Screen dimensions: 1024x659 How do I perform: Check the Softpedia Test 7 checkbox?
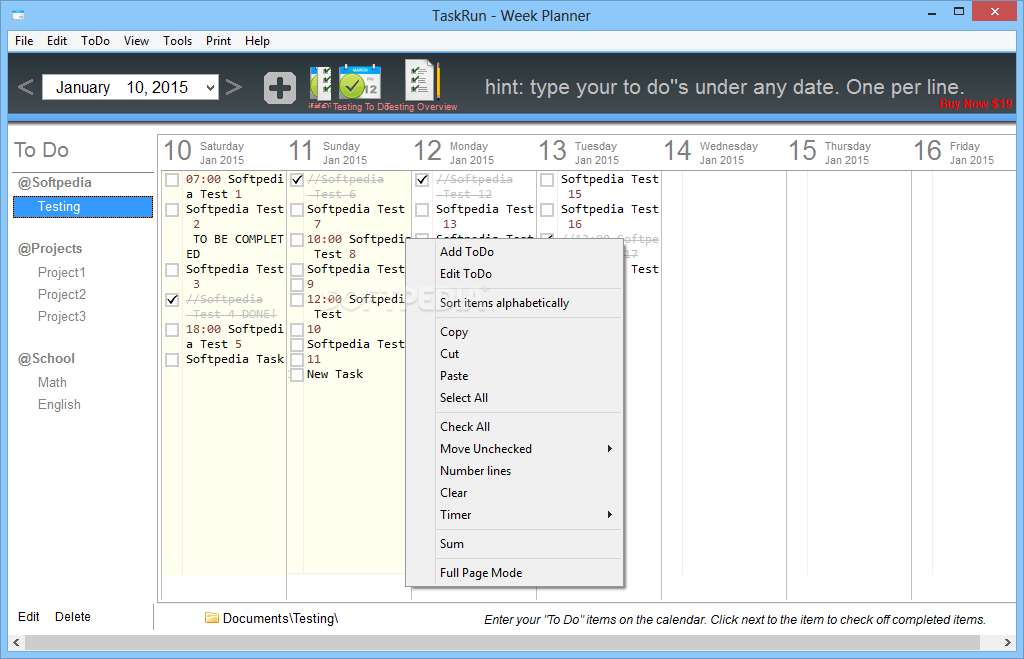[x=297, y=210]
